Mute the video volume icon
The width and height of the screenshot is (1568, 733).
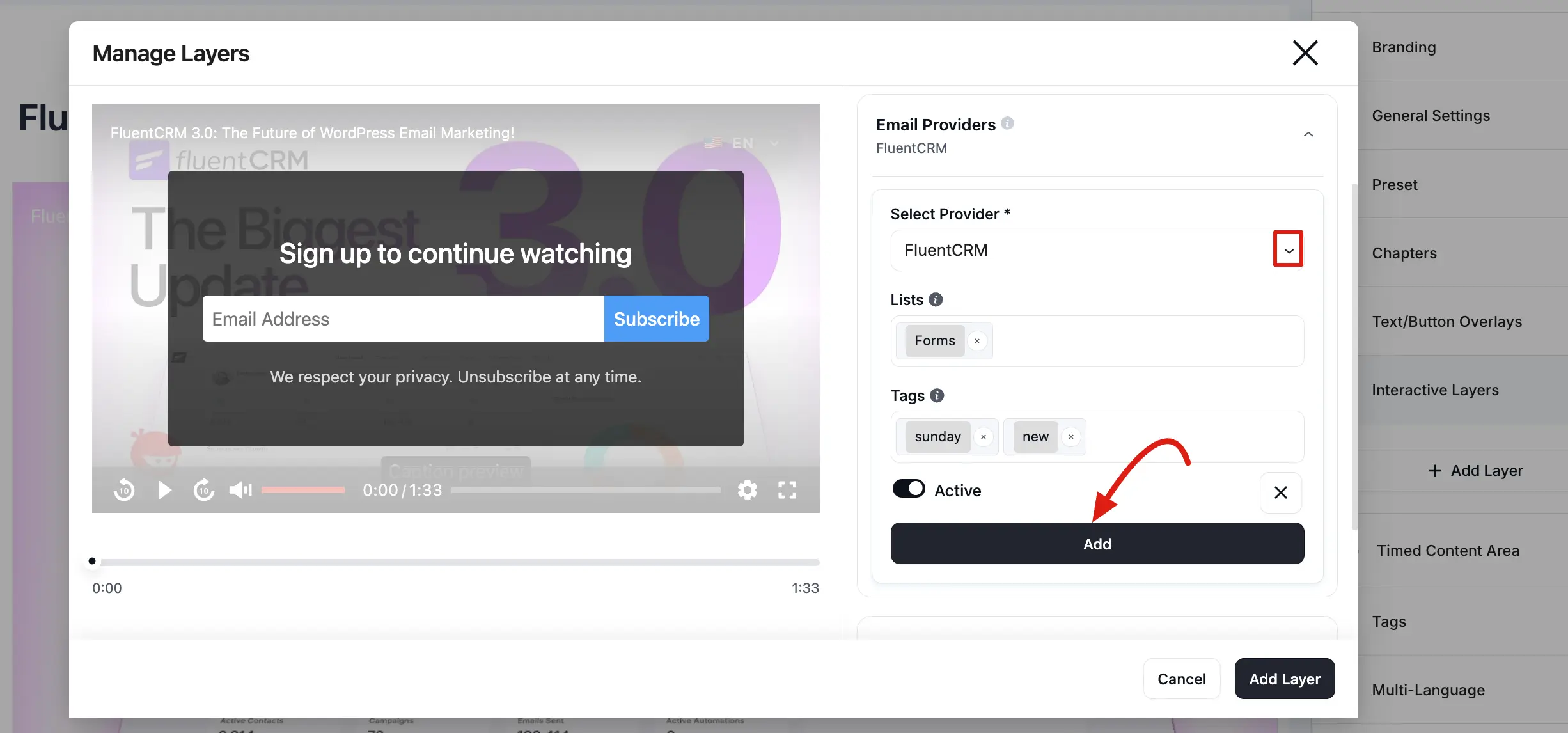[x=241, y=491]
